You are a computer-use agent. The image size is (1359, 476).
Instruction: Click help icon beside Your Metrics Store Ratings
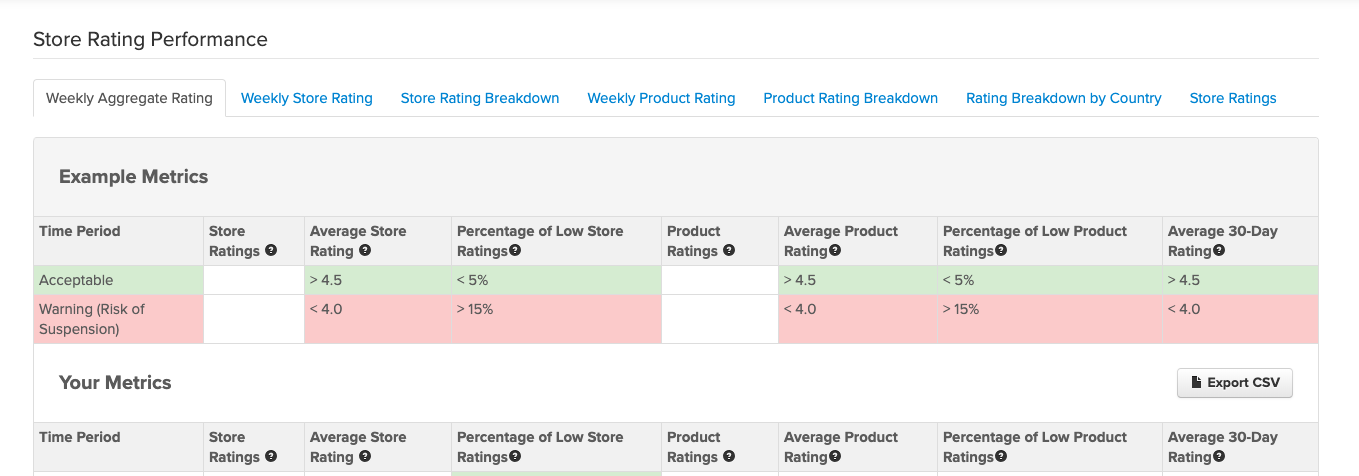(271, 458)
